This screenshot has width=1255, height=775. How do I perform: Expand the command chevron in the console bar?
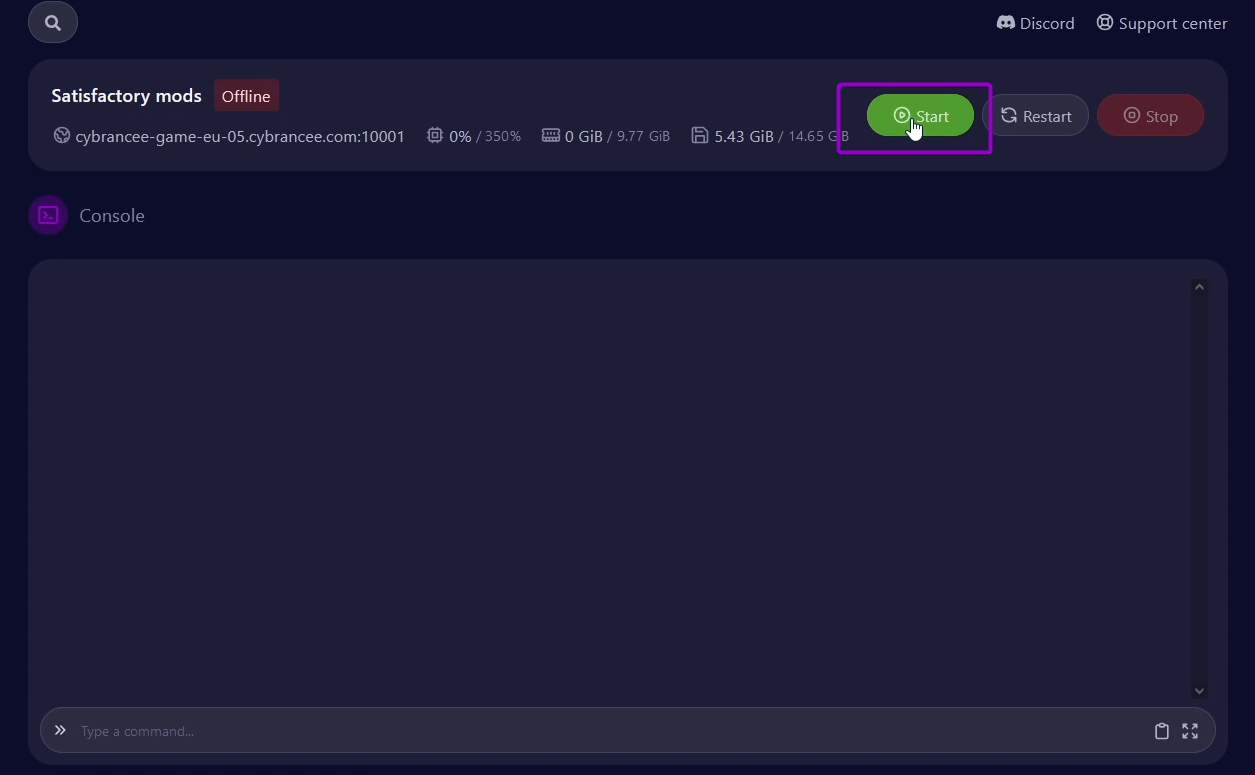(x=59, y=729)
